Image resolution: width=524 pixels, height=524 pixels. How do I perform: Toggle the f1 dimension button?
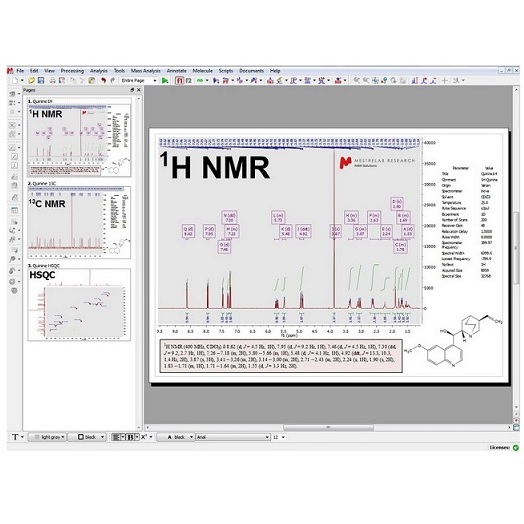click(179, 81)
